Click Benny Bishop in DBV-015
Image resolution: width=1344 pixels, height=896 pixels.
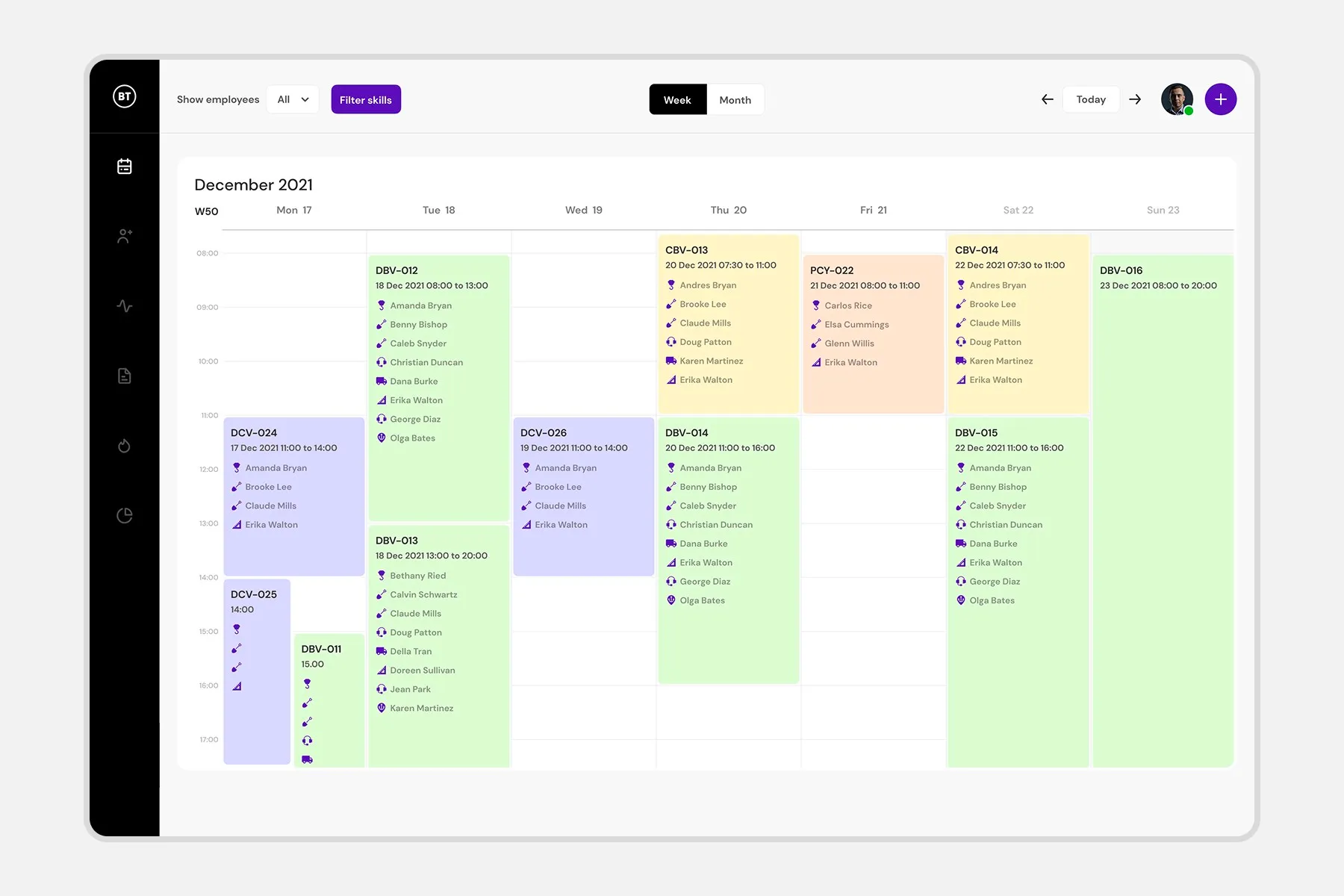998,487
